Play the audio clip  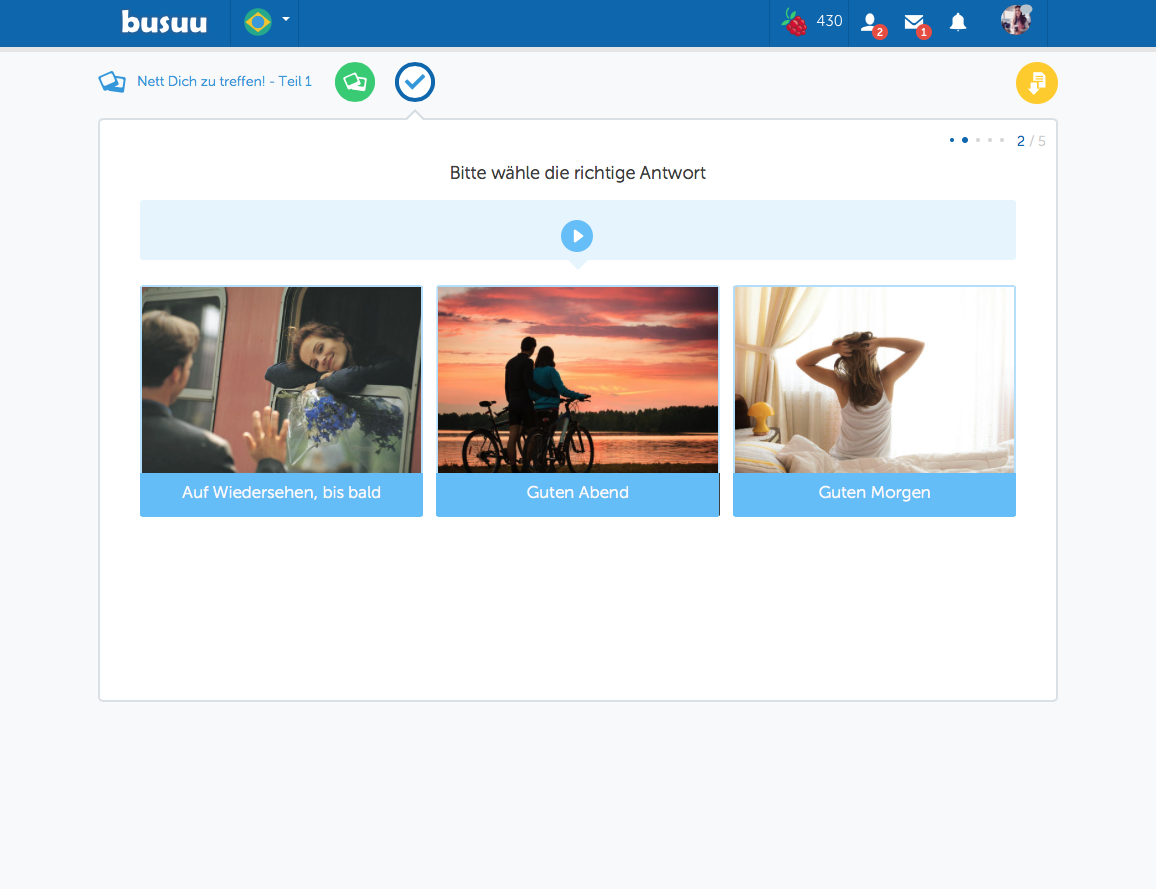coord(577,236)
